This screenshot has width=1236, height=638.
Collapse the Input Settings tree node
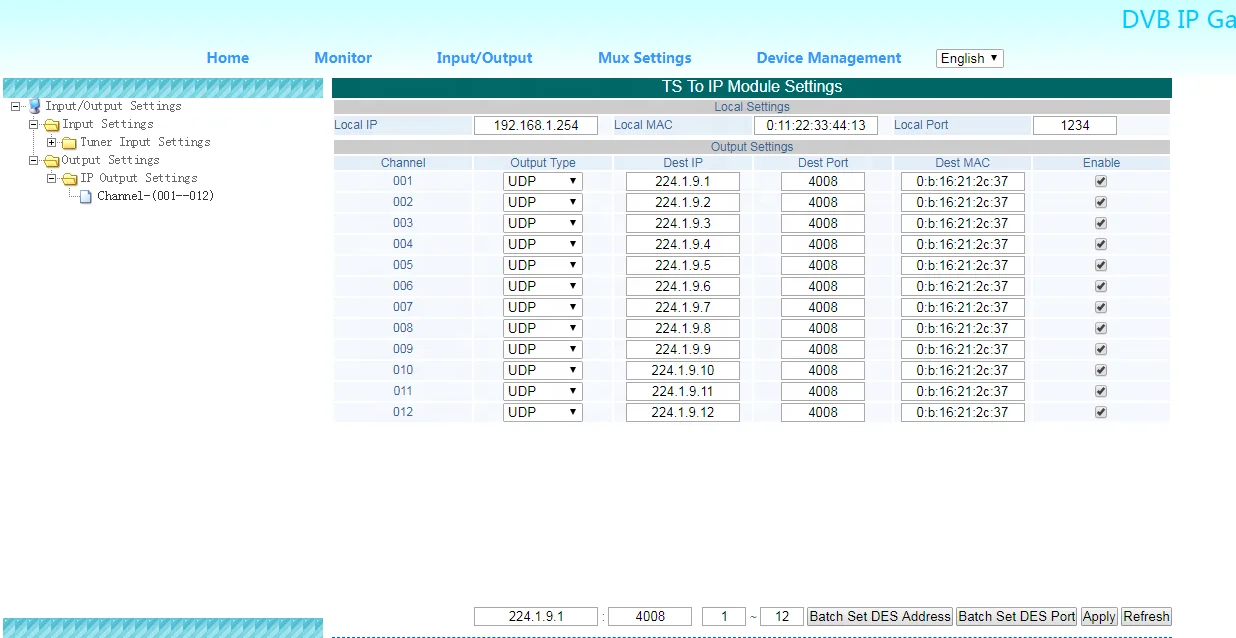[x=33, y=125]
